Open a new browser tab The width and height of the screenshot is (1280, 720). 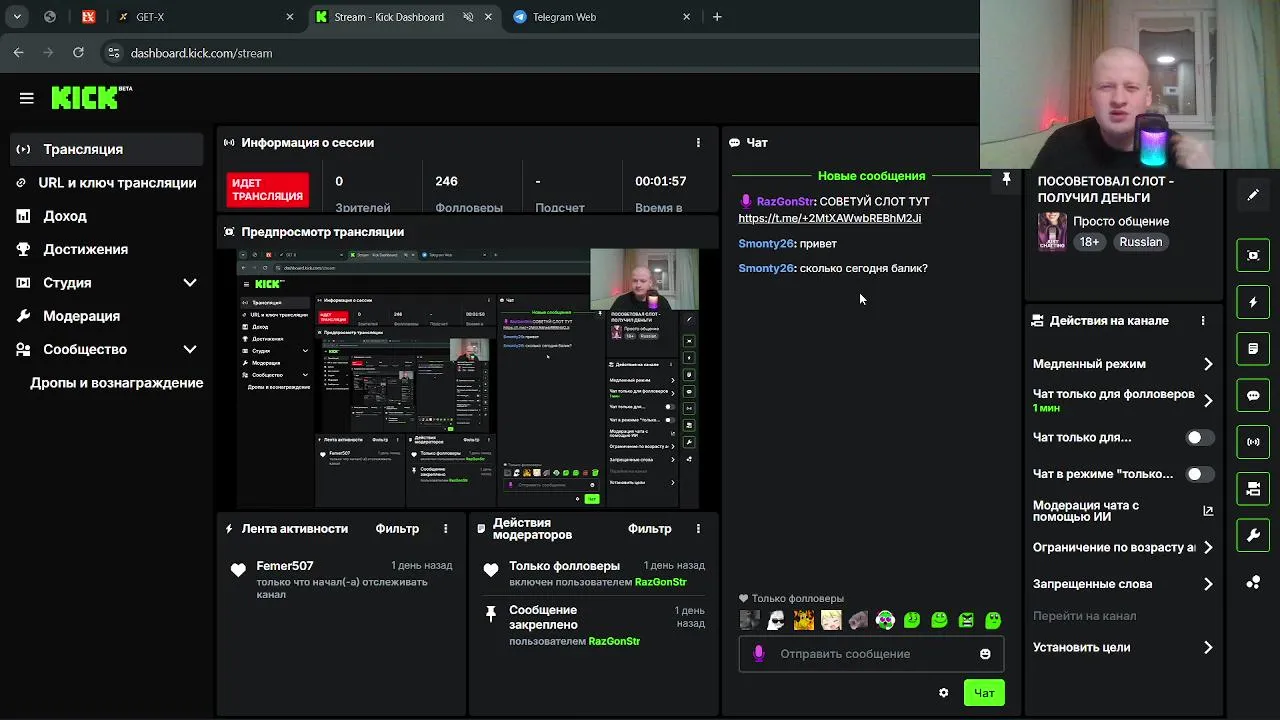coord(717,17)
